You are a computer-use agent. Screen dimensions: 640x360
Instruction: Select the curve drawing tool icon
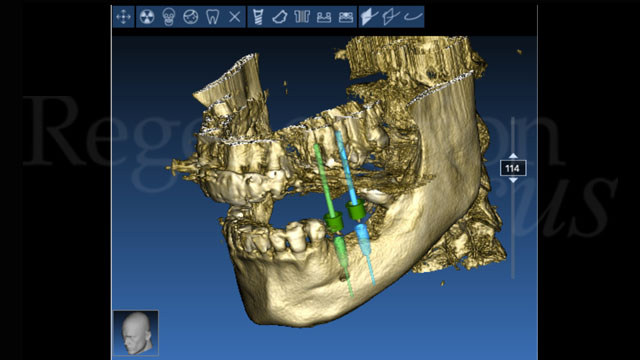413,17
